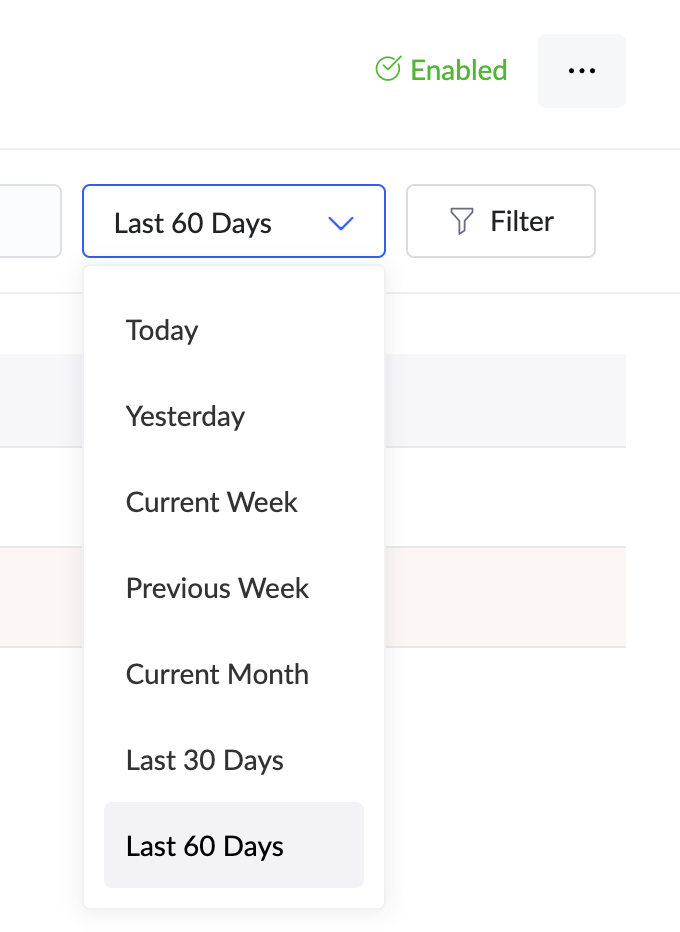
Task: Click the white table row below the header
Action: pos(505,497)
